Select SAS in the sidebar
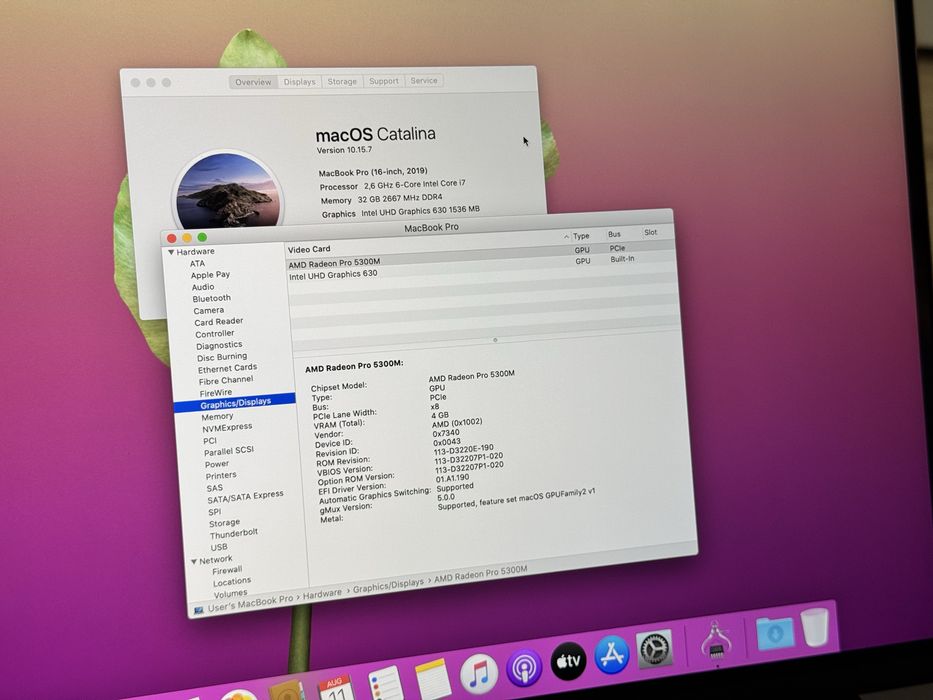The height and width of the screenshot is (700, 933). 215,488
